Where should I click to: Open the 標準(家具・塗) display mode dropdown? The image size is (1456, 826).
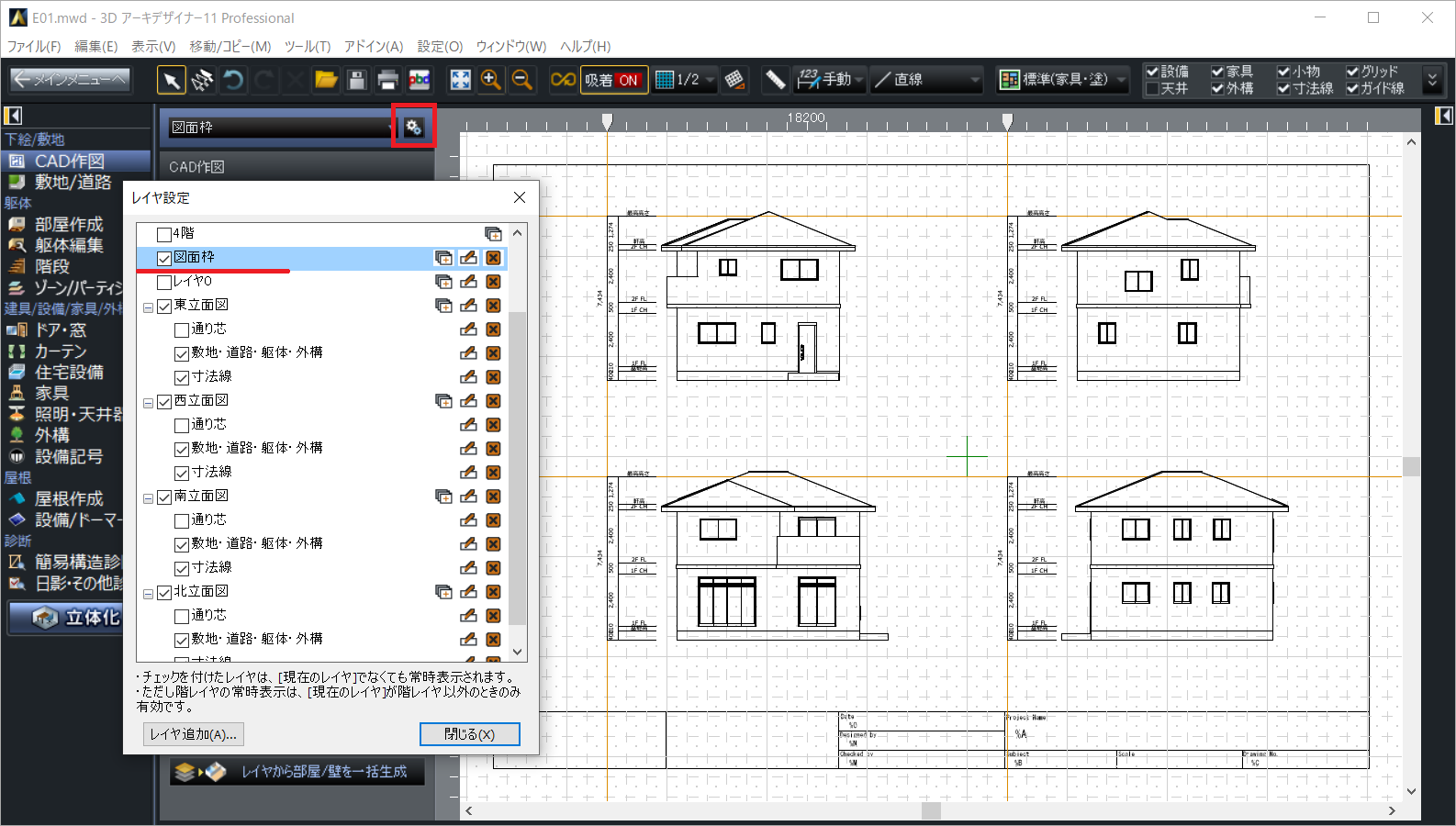point(1063,80)
